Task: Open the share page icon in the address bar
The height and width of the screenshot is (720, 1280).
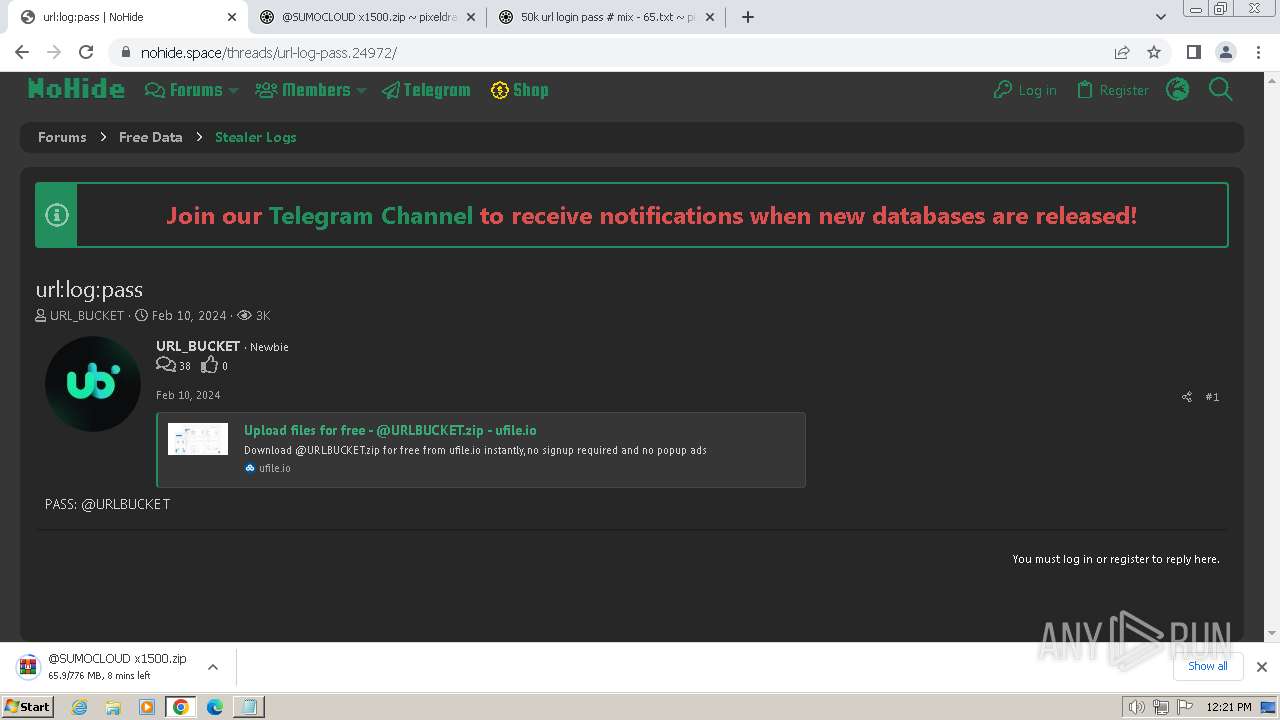Action: (x=1122, y=52)
